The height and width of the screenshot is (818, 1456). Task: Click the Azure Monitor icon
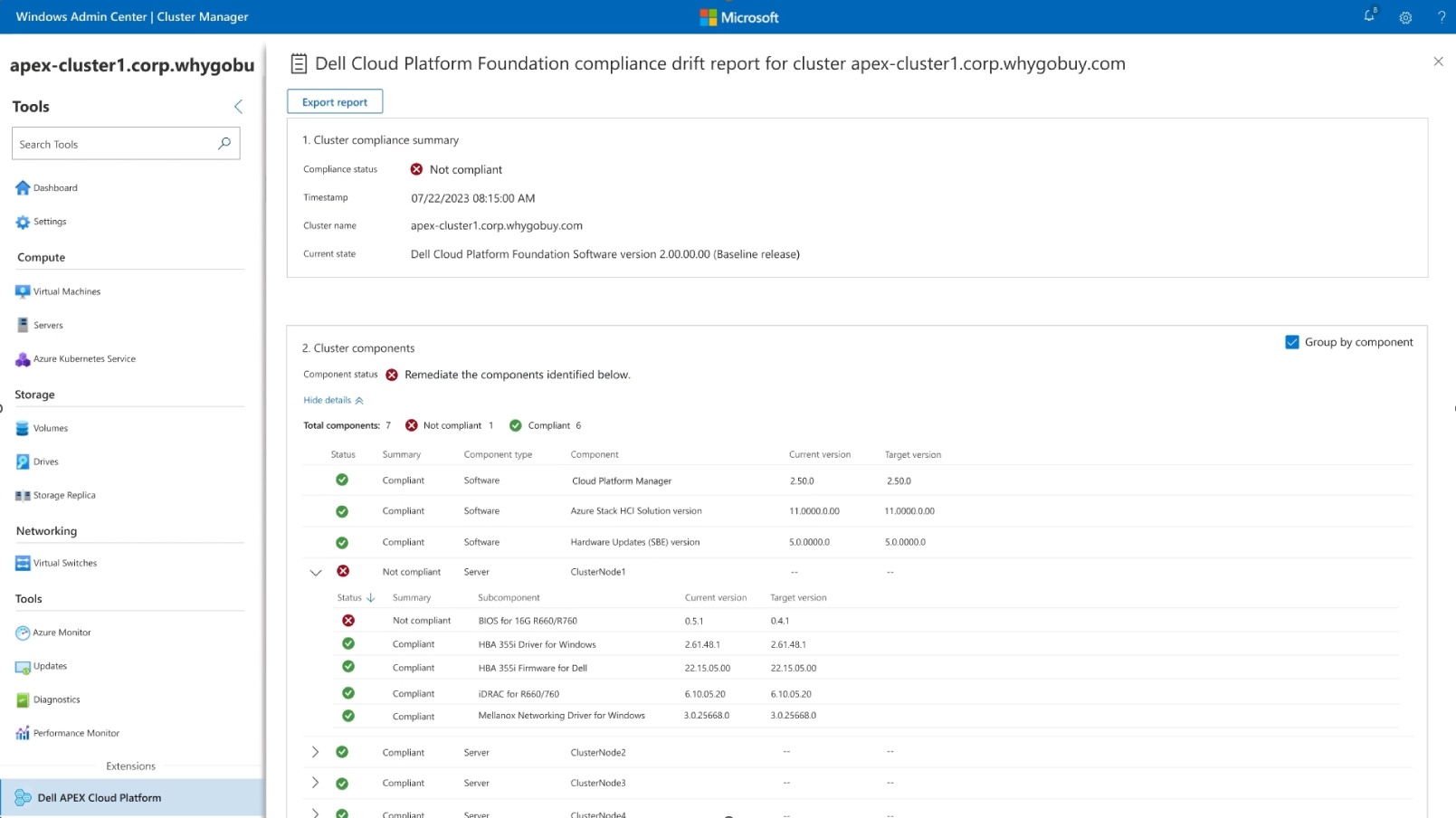[x=23, y=633]
